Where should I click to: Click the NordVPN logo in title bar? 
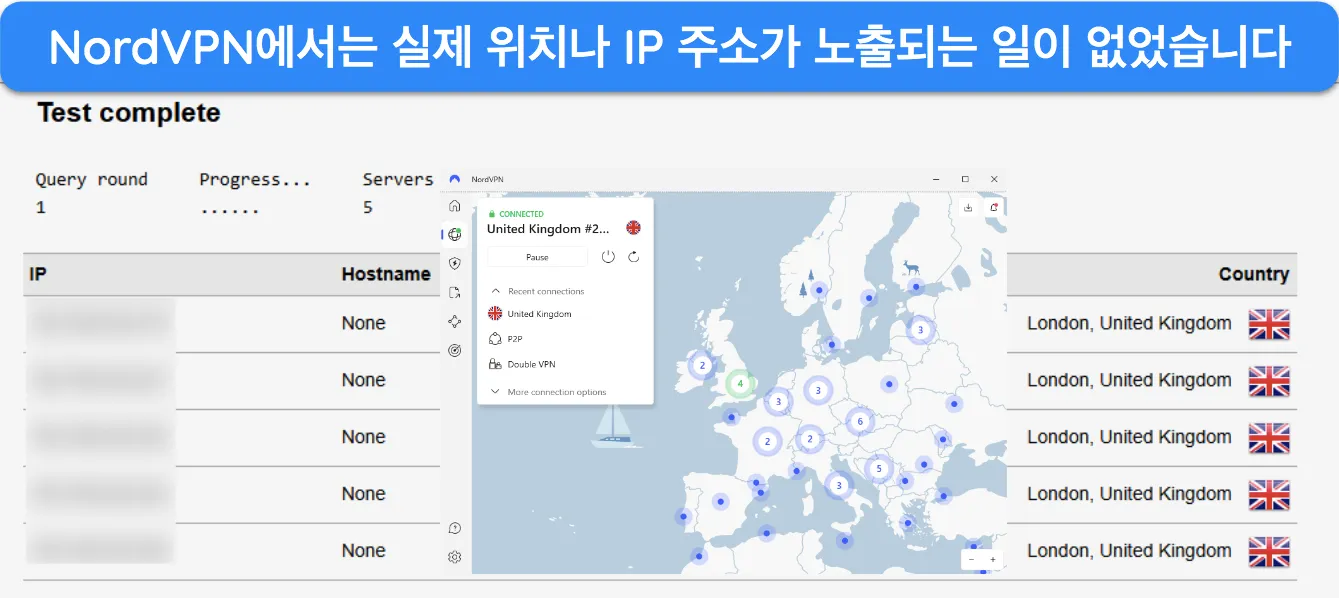point(455,179)
